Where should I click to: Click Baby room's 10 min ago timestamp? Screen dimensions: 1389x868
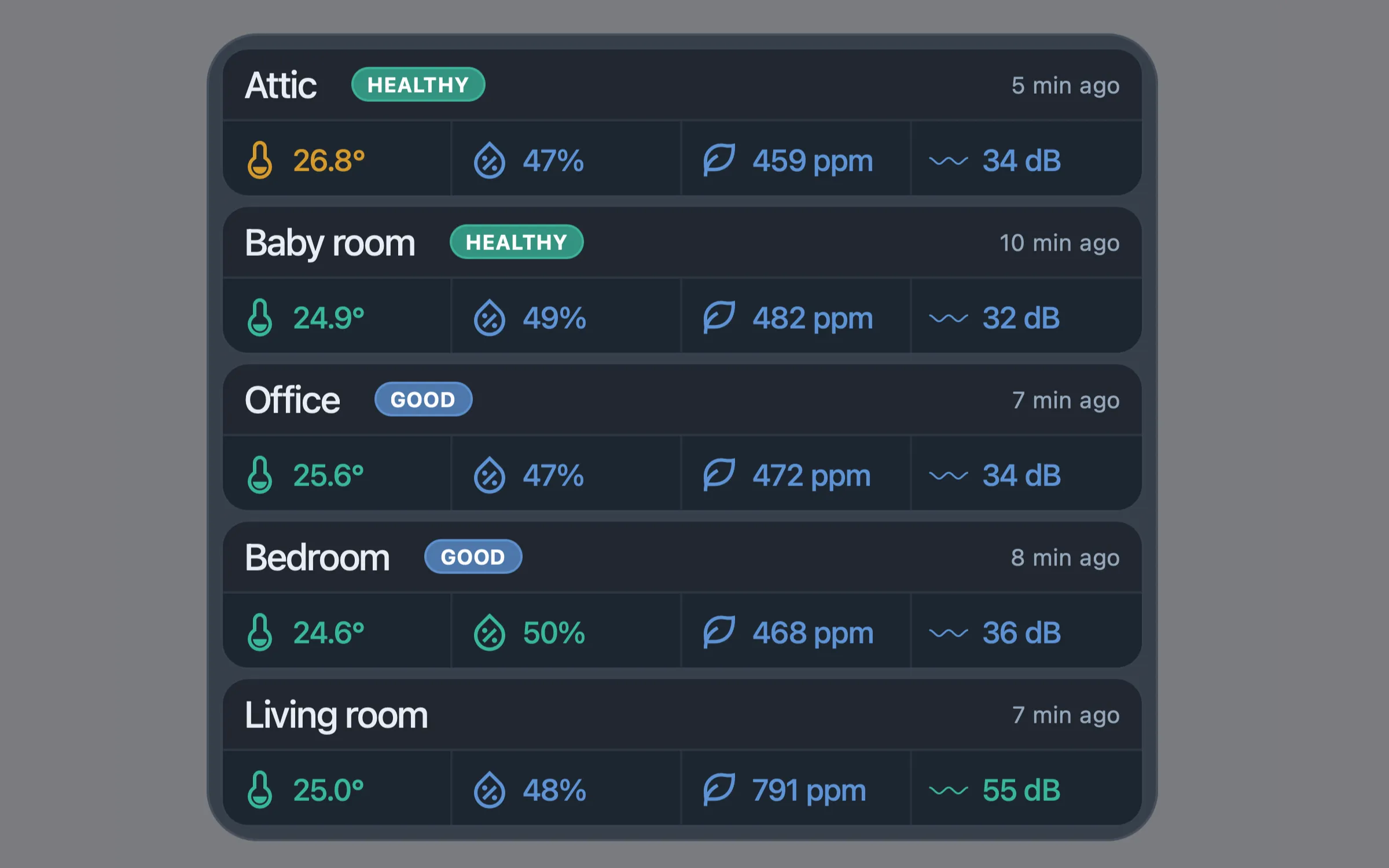click(1059, 244)
